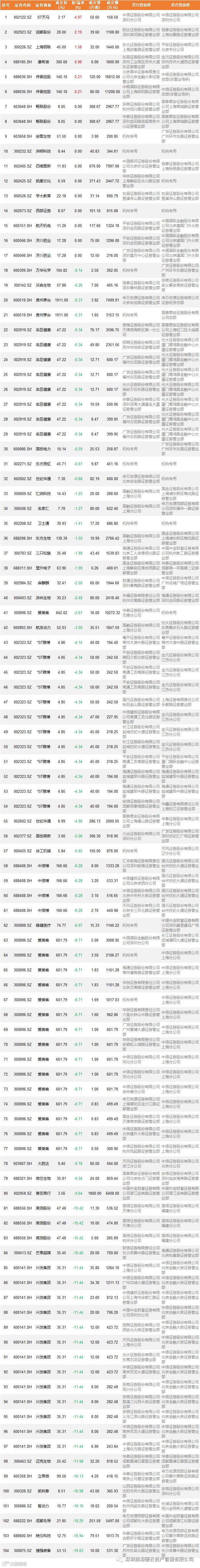Click the 捷强装备 name cell
Screen dimensions: 200x1568
pos(43,1551)
